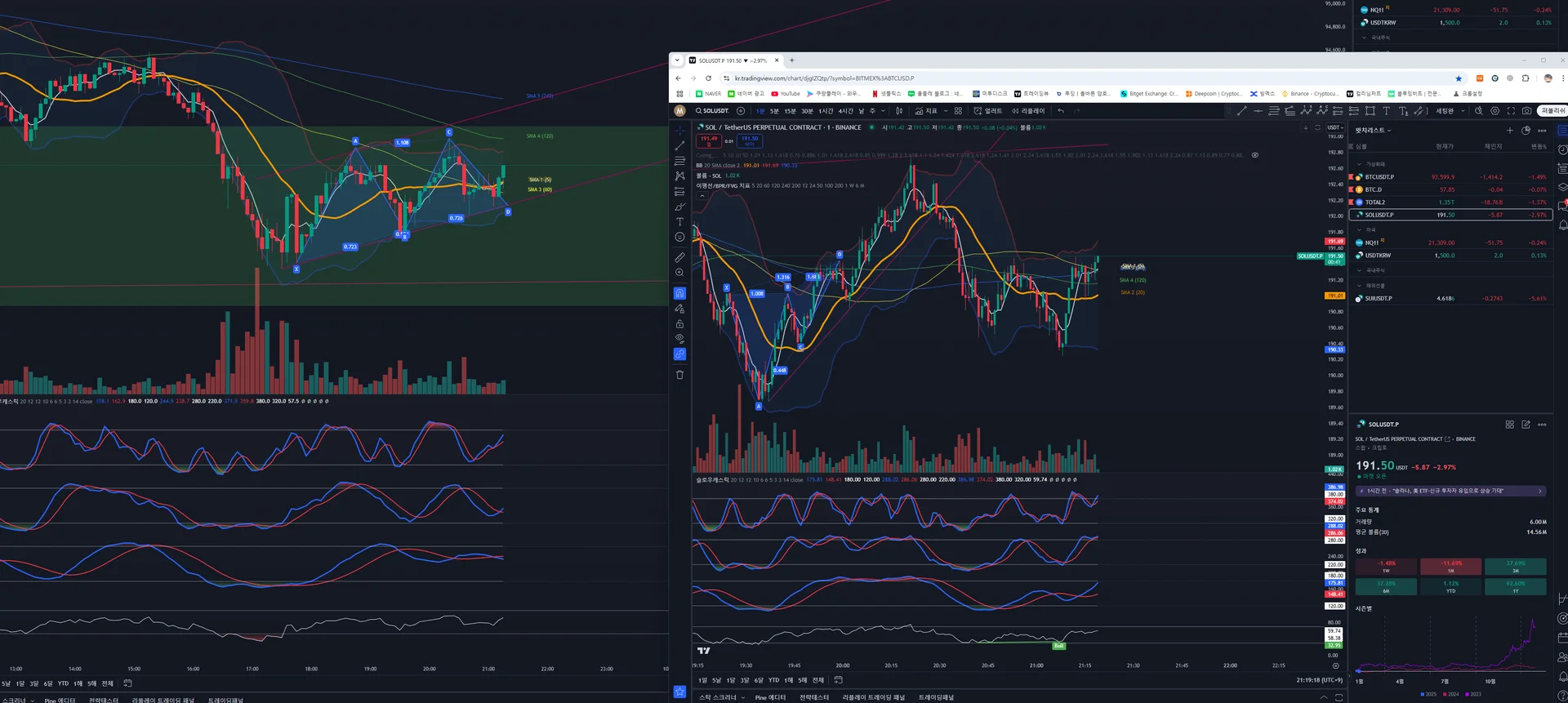Select the 15분 timeframe button
Viewport: 1568px width, 703px height.
click(790, 111)
